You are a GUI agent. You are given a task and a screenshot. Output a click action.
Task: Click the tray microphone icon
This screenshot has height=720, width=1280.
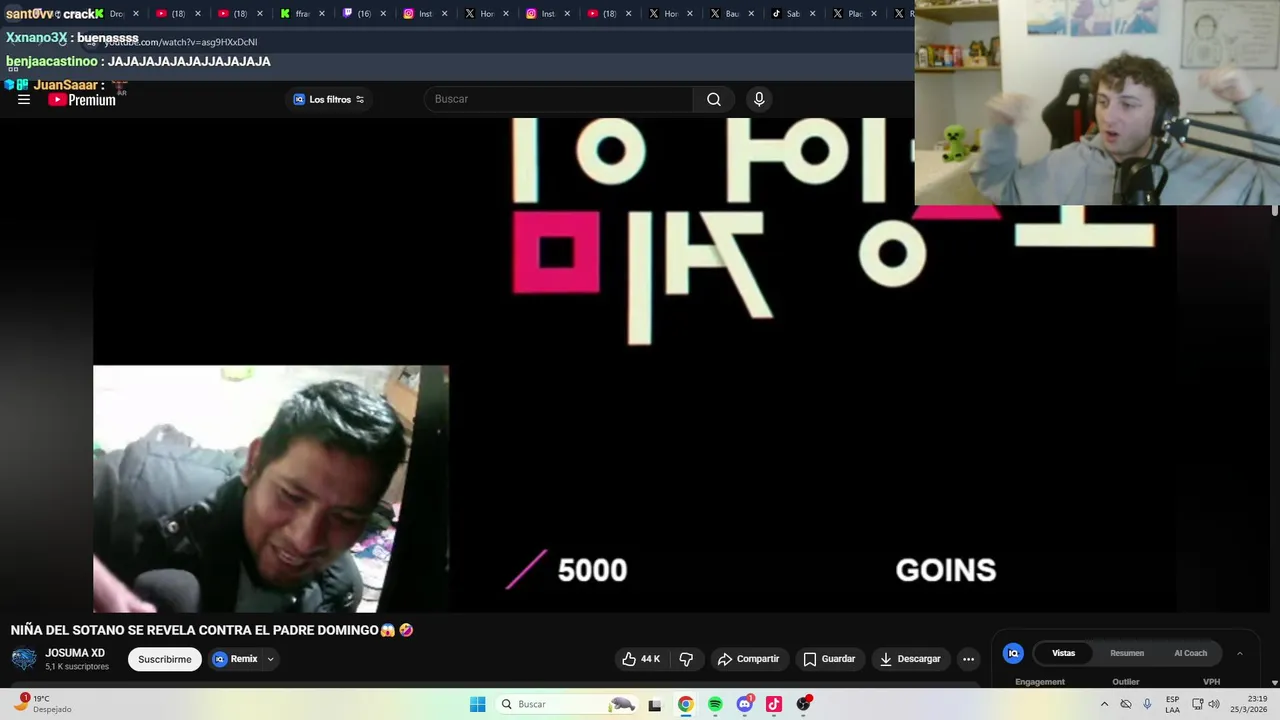click(1147, 704)
